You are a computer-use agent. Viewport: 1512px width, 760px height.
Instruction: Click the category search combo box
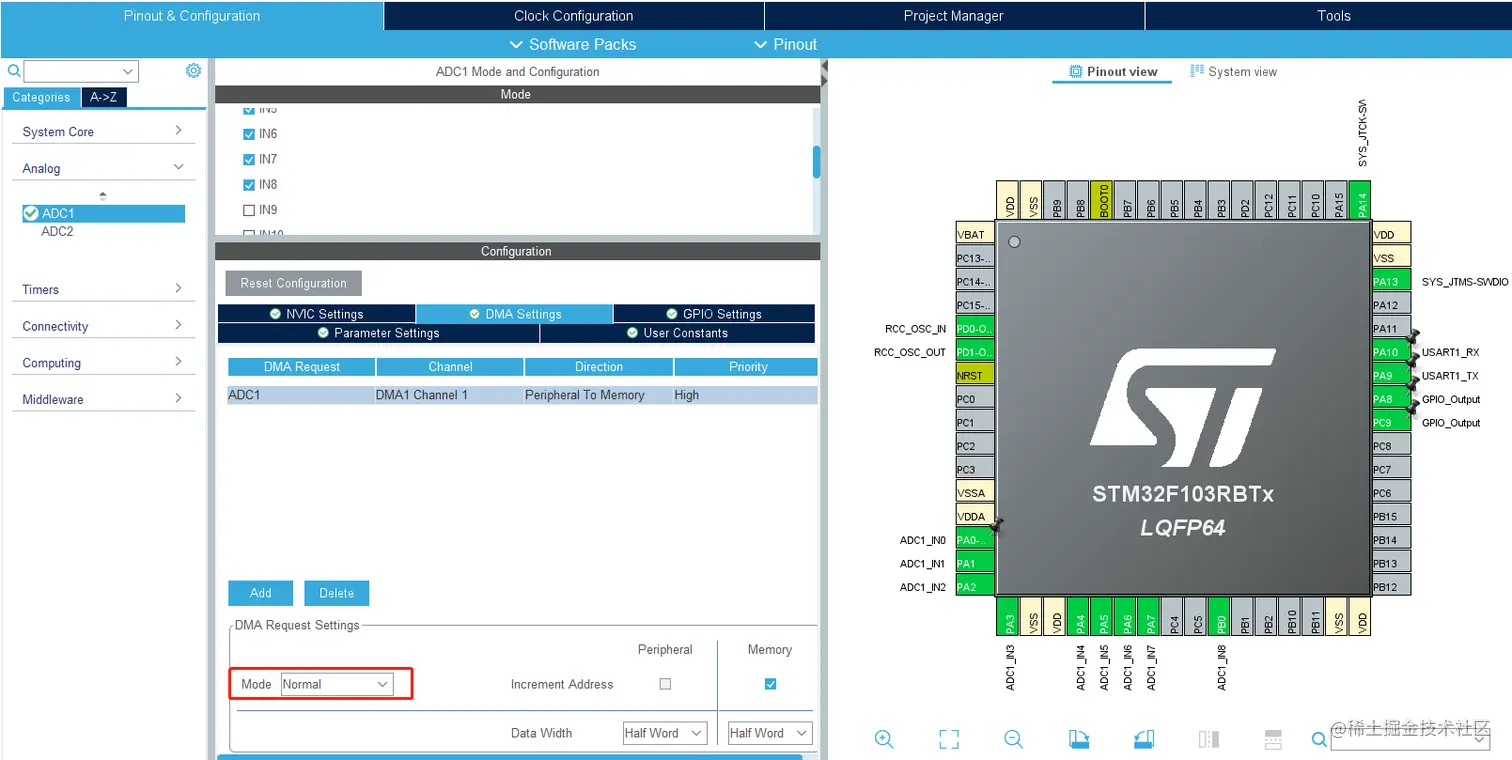point(81,71)
